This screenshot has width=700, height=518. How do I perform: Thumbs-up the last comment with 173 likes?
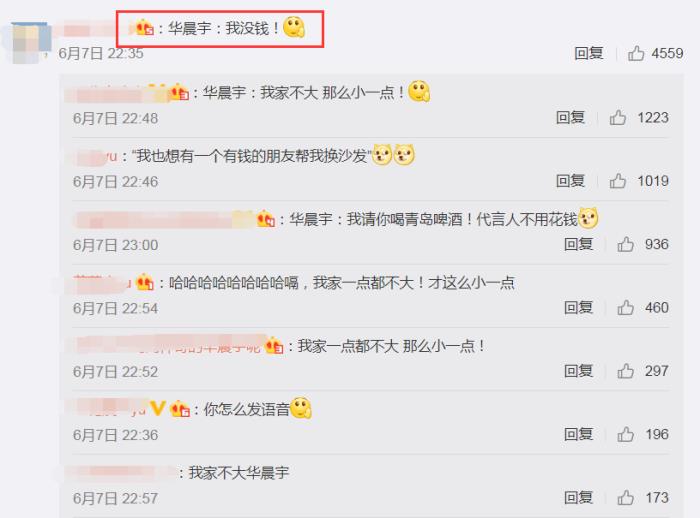tap(625, 498)
